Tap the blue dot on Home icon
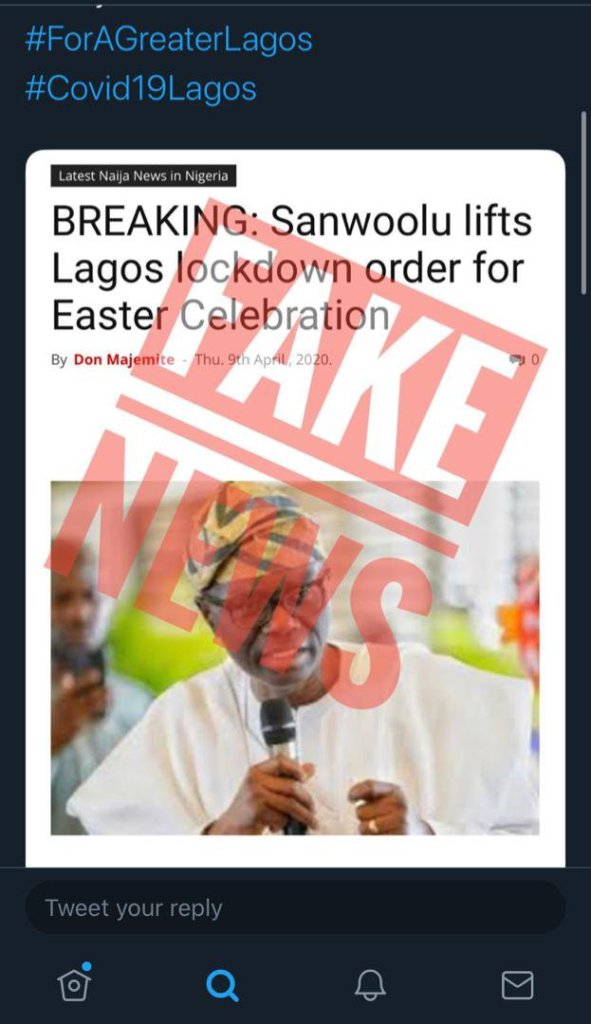591x1024 pixels. click(x=87, y=966)
